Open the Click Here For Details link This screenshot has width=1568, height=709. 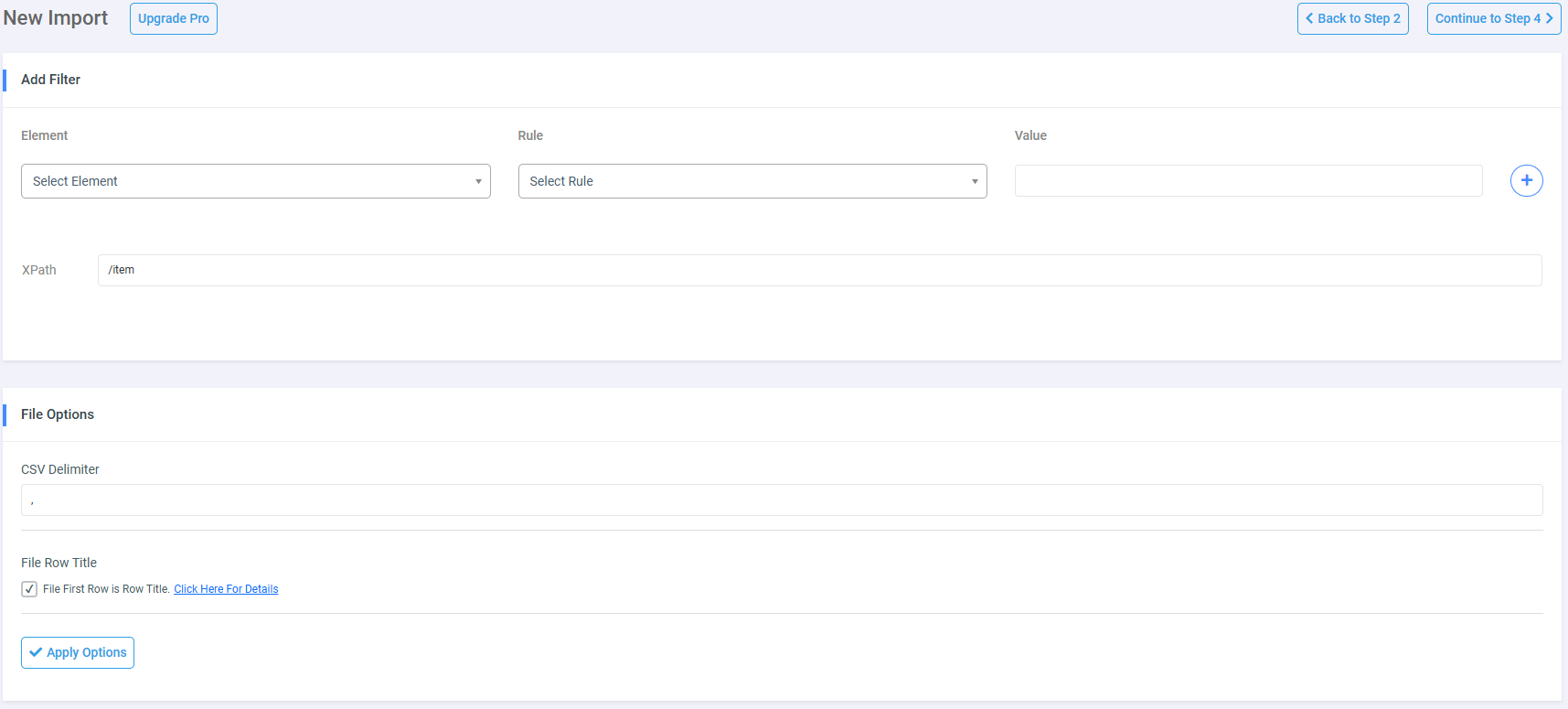(226, 589)
